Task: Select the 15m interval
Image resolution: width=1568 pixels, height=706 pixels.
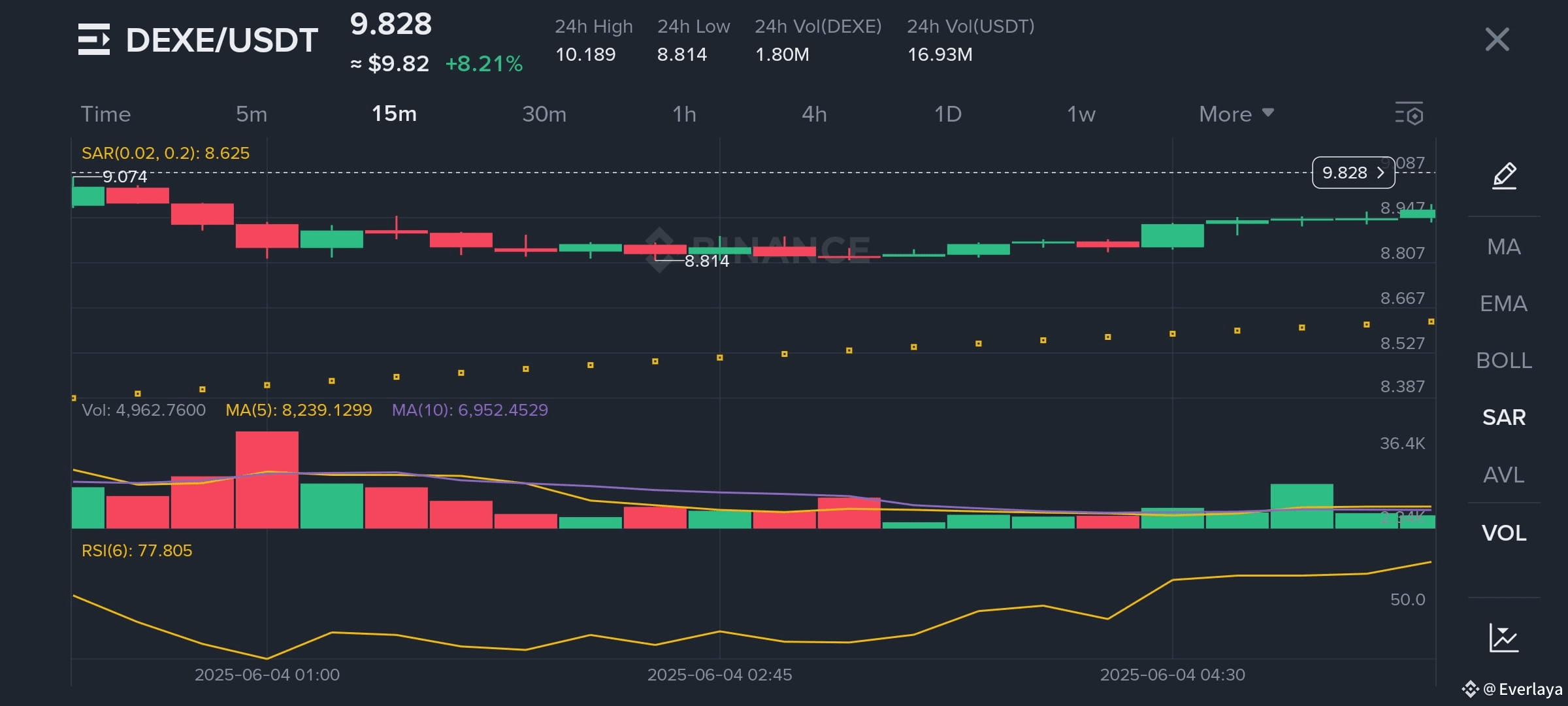Action: (x=394, y=114)
